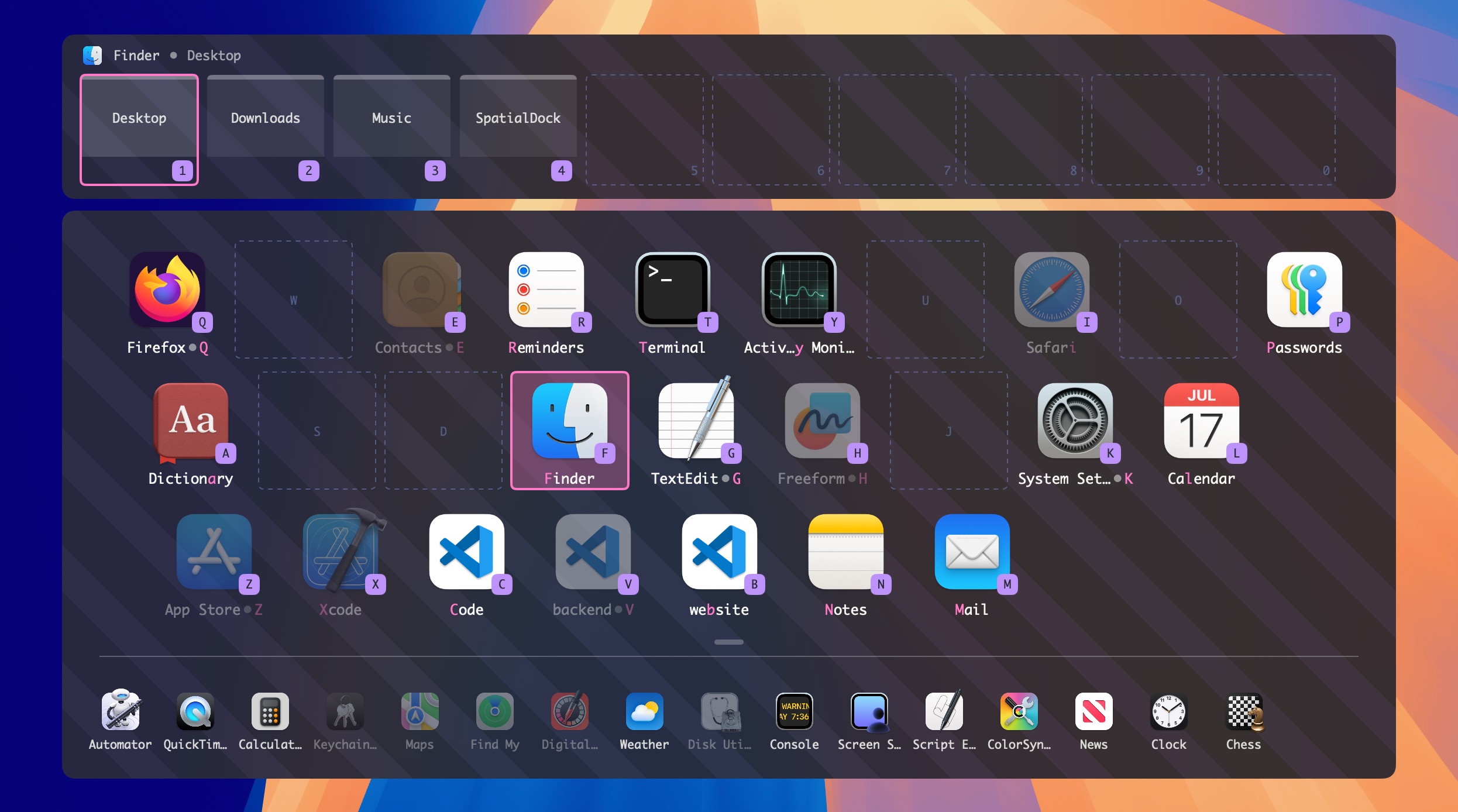Open the Notes app

846,552
